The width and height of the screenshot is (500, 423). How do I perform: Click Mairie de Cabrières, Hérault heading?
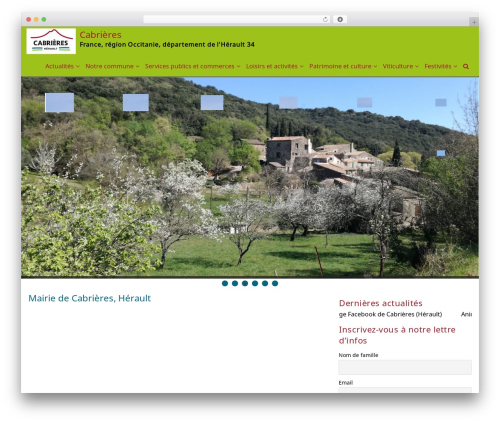point(89,298)
